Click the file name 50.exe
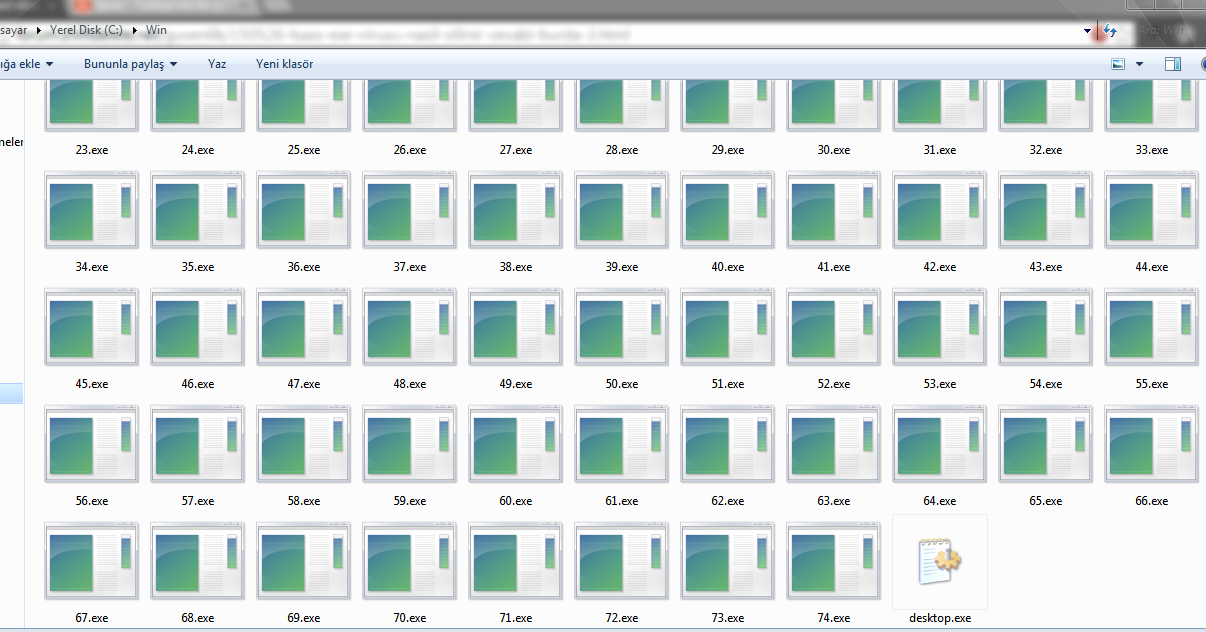This screenshot has width=1206, height=632. [622, 384]
